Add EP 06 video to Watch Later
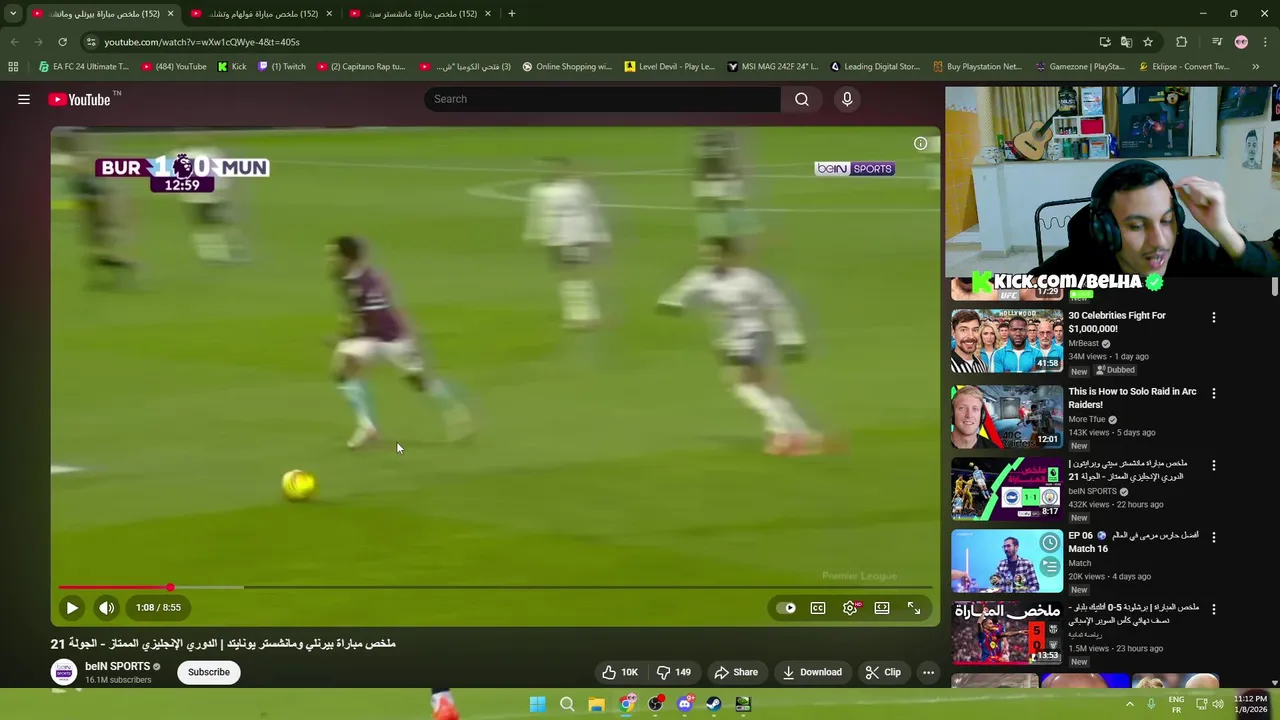This screenshot has height=720, width=1280. [x=1049, y=543]
